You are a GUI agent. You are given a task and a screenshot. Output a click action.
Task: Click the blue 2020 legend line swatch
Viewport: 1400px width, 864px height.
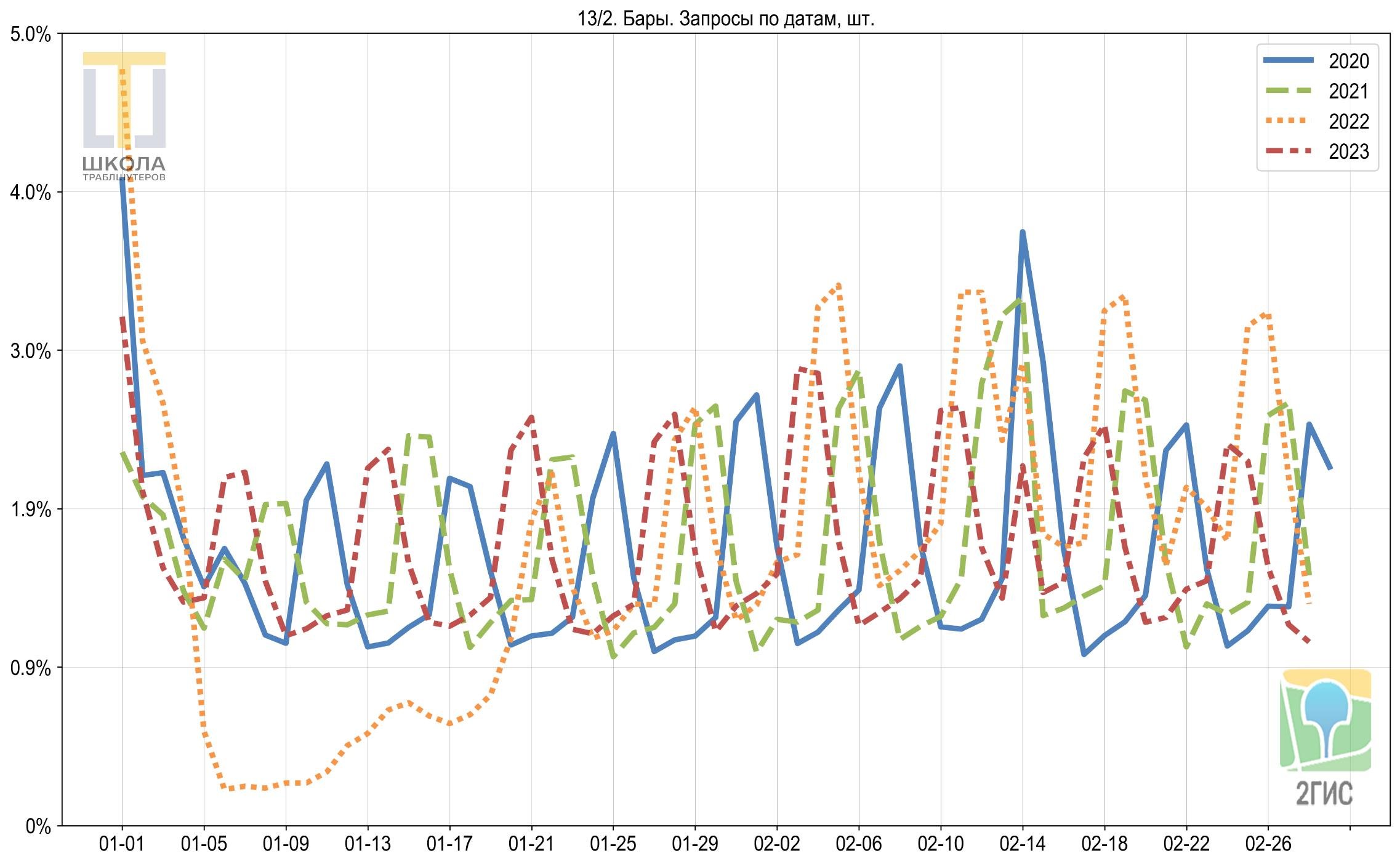1289,60
